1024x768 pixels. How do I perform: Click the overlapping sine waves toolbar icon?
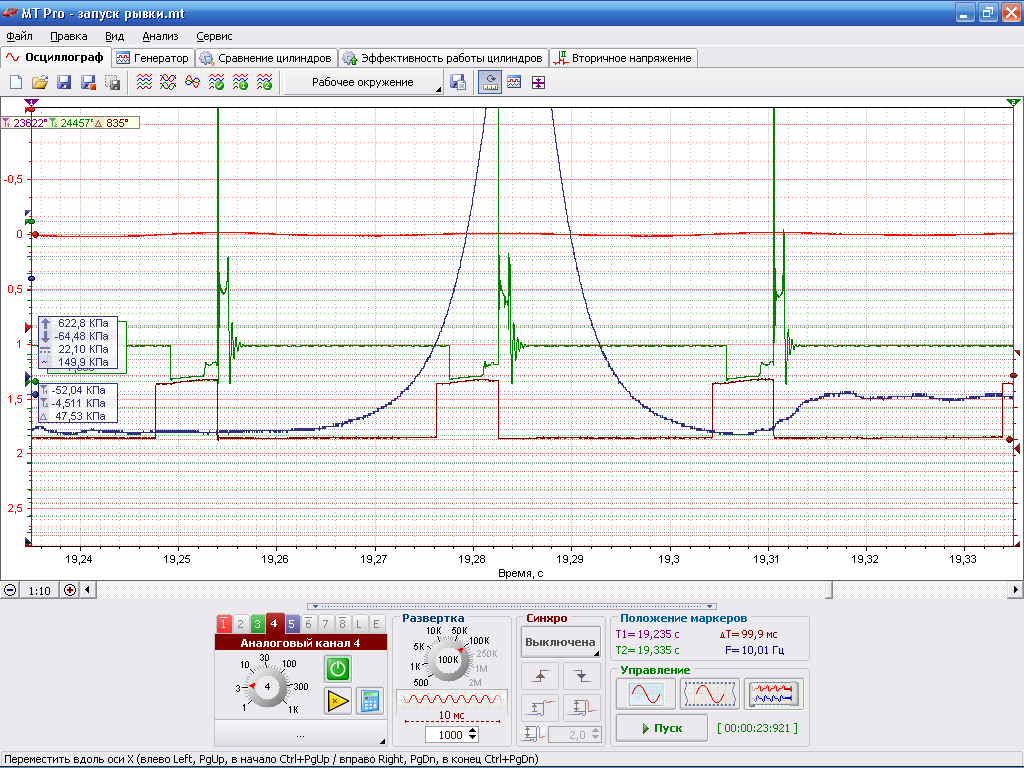[x=192, y=82]
